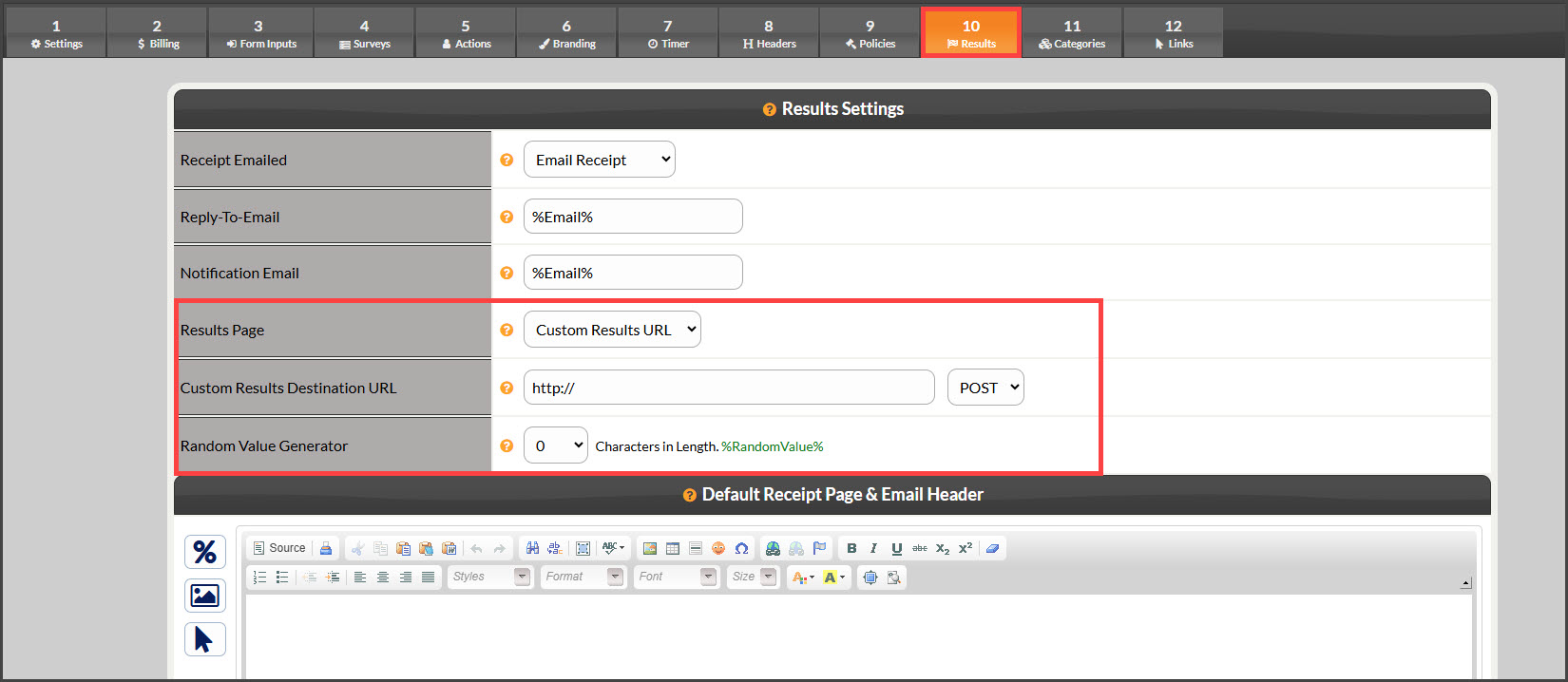Open the Styles dropdown
This screenshot has height=682, width=1568.
[x=490, y=577]
